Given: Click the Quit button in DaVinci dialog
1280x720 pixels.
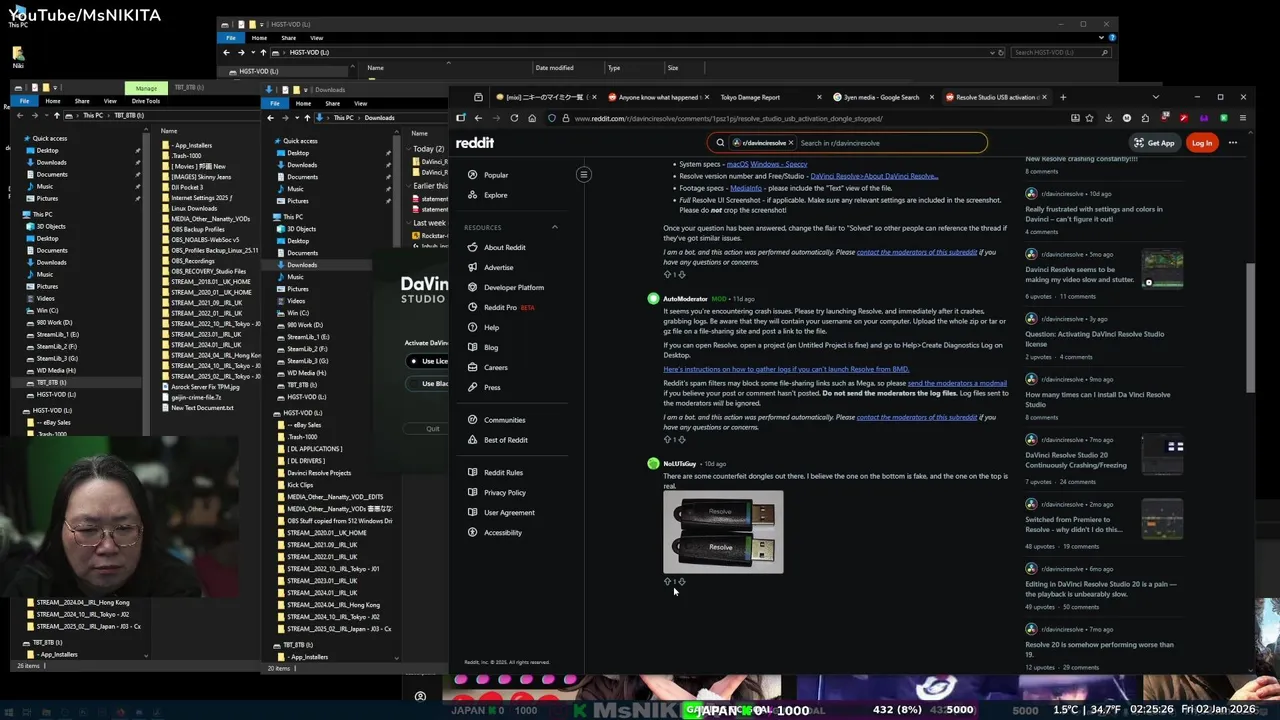Looking at the screenshot, I should [x=433, y=428].
